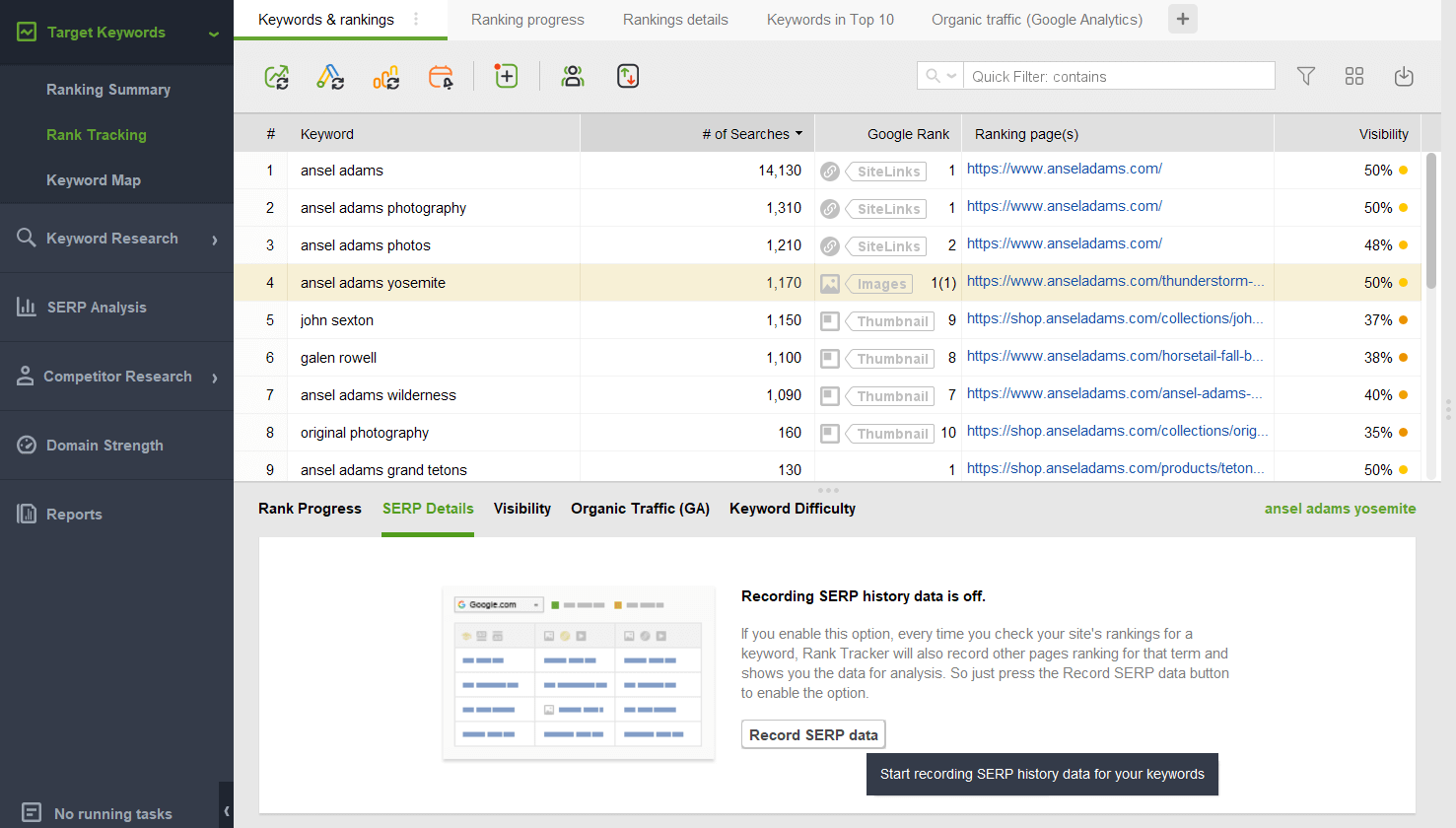Click the orange update-metrics chart icon
The image size is (1456, 828).
(385, 77)
